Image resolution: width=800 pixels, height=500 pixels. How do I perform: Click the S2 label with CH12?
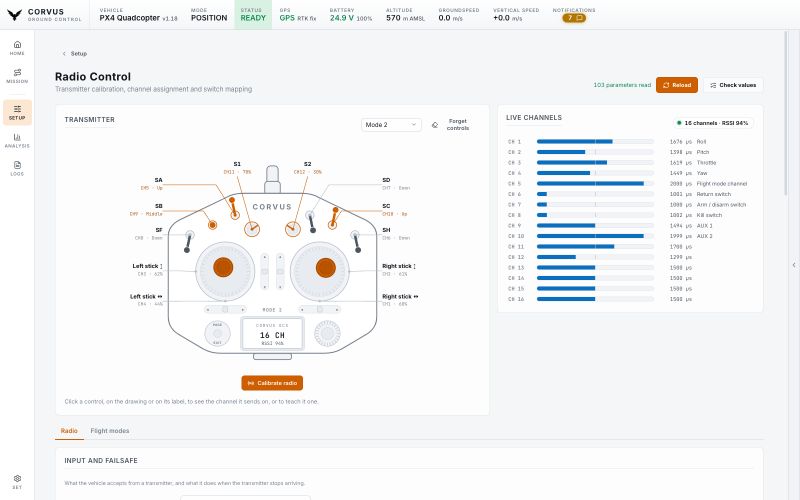click(308, 168)
